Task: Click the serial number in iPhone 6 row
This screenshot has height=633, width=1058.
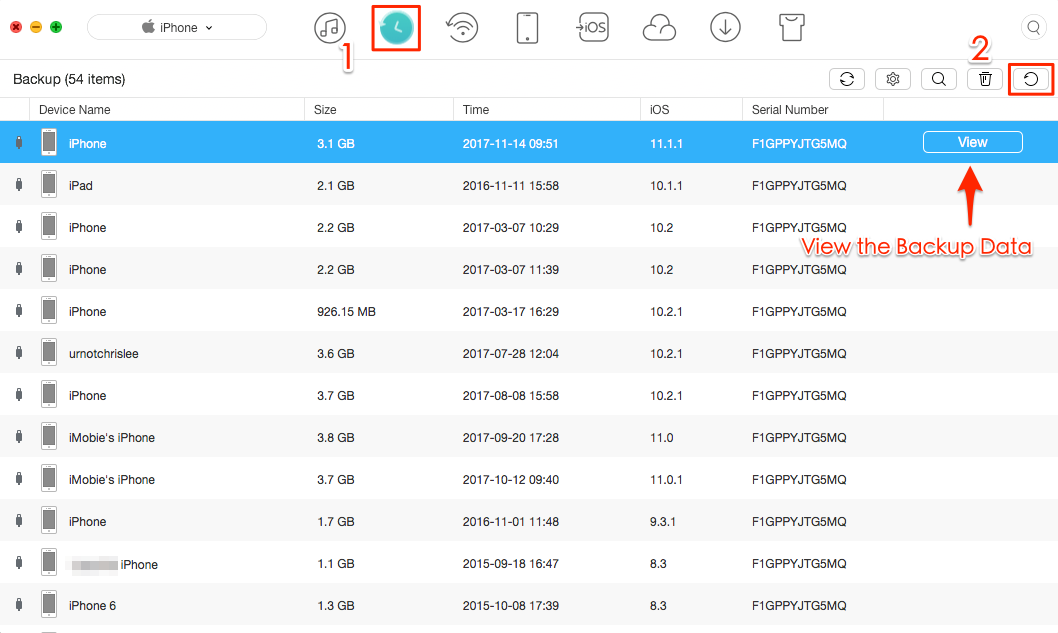Action: [799, 605]
